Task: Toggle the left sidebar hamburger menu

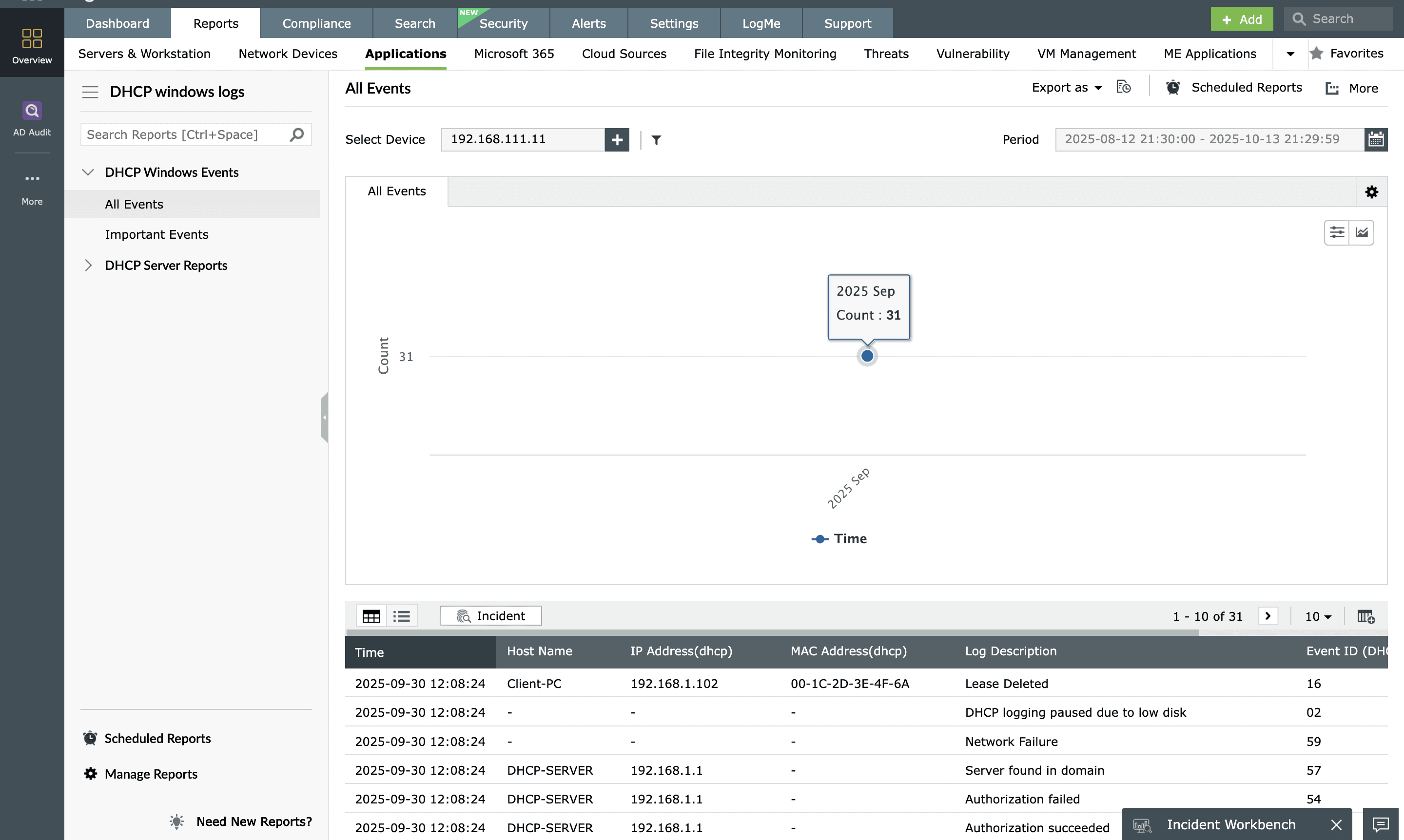Action: pyautogui.click(x=90, y=92)
